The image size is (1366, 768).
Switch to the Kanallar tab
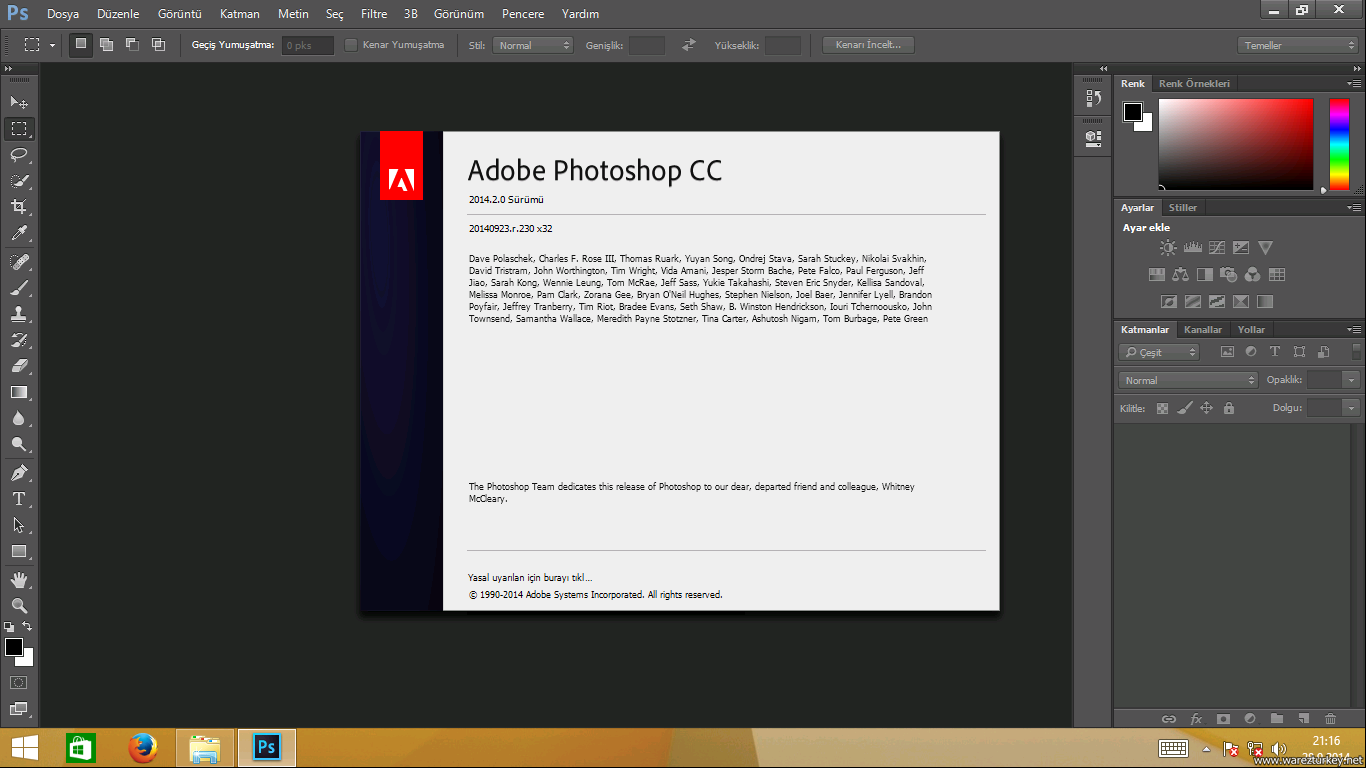1202,329
